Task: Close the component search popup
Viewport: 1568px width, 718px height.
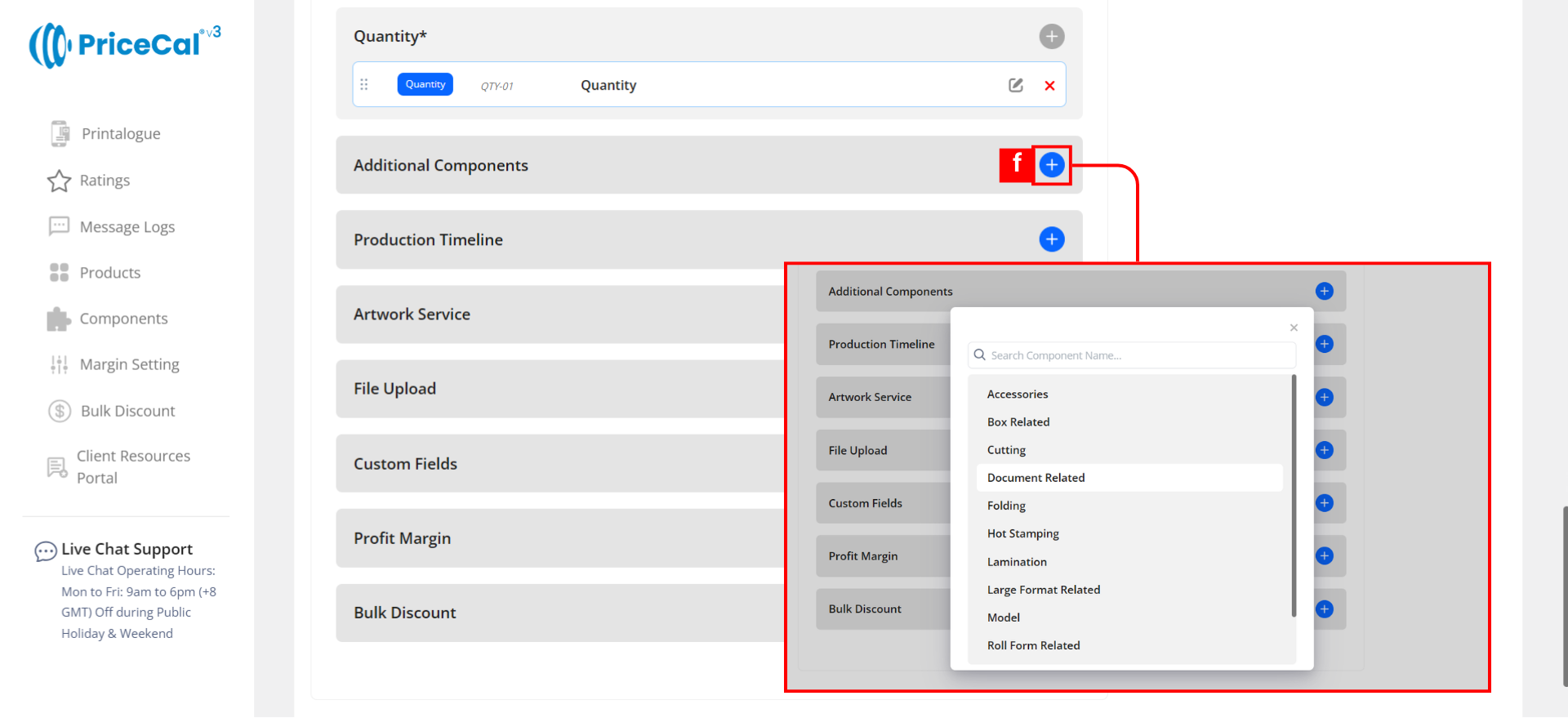Action: tap(1294, 328)
